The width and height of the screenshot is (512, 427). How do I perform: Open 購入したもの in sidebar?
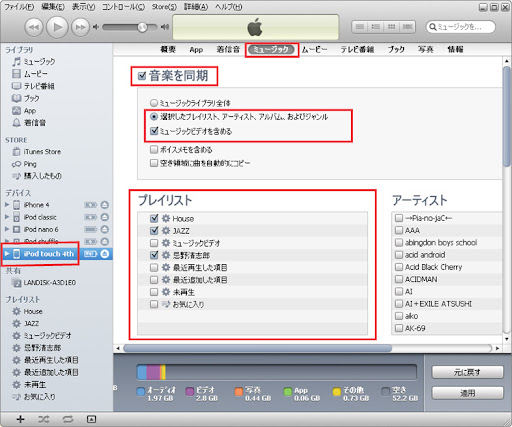[37, 176]
